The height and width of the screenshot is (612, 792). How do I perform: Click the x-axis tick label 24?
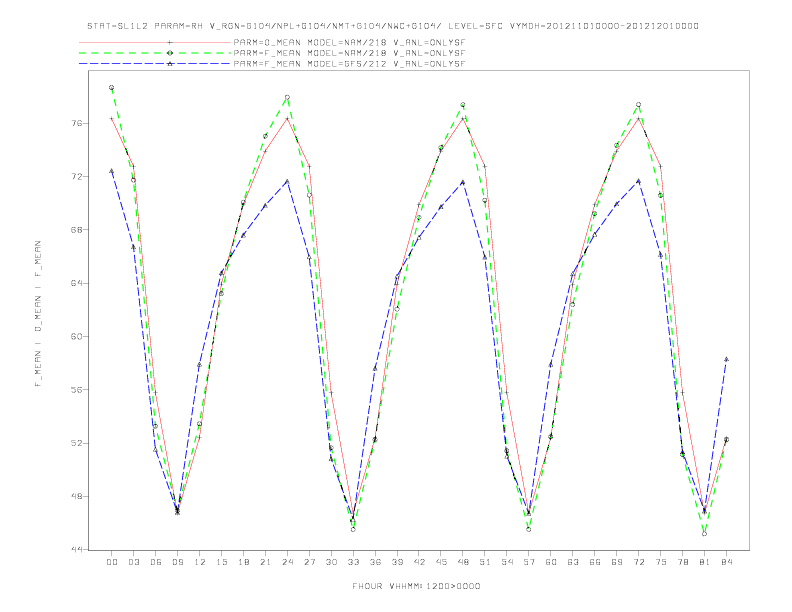click(x=287, y=562)
